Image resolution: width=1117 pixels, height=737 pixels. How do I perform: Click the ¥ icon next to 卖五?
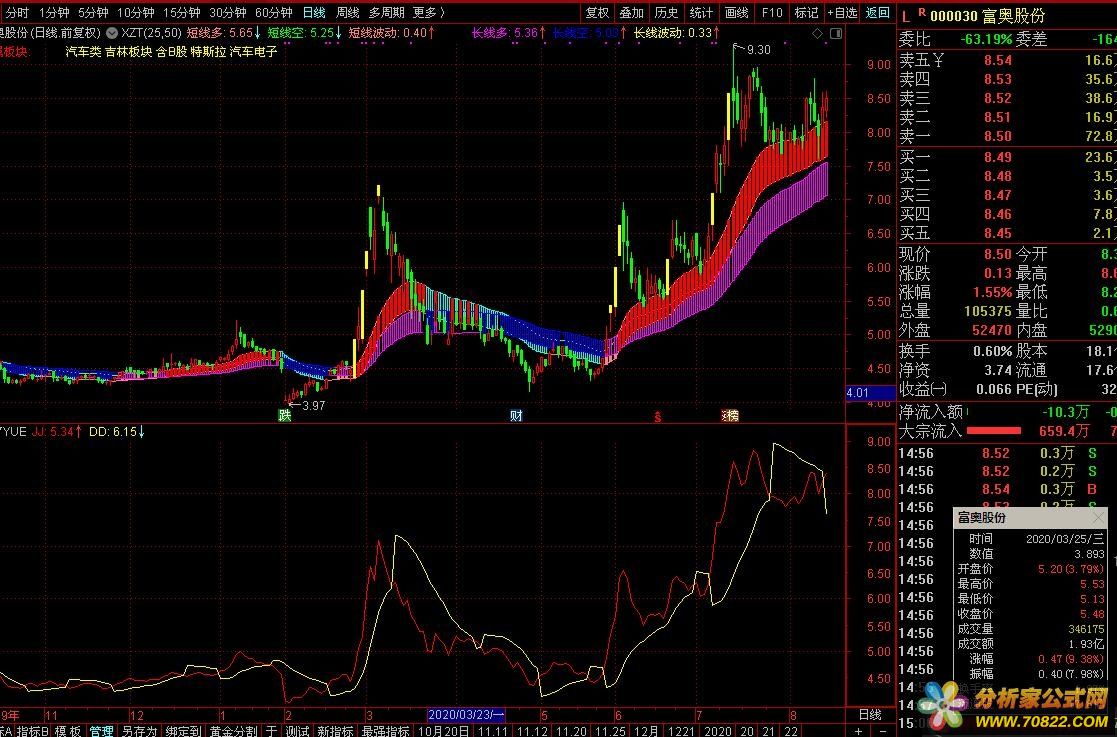tap(940, 61)
